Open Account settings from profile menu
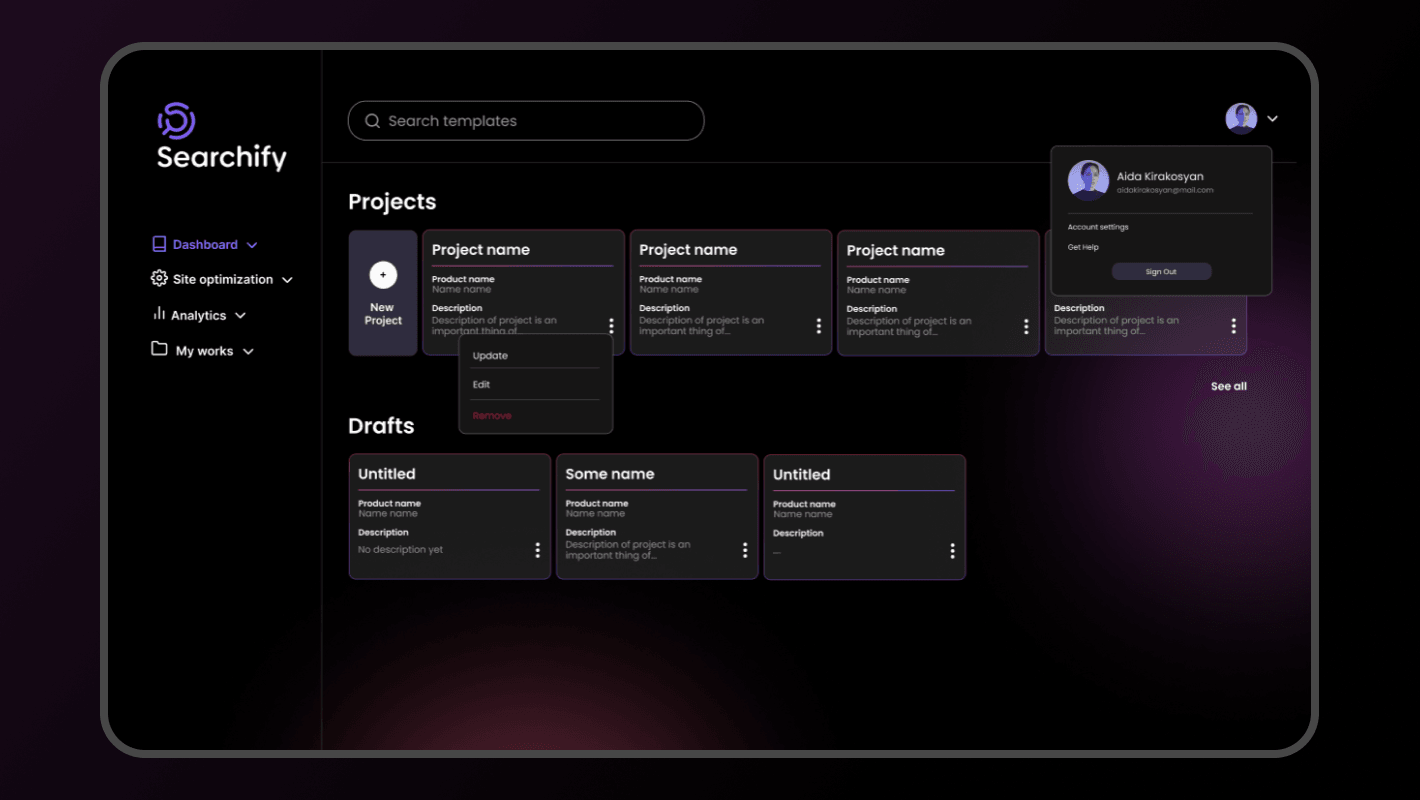The height and width of the screenshot is (800, 1420). [1098, 227]
